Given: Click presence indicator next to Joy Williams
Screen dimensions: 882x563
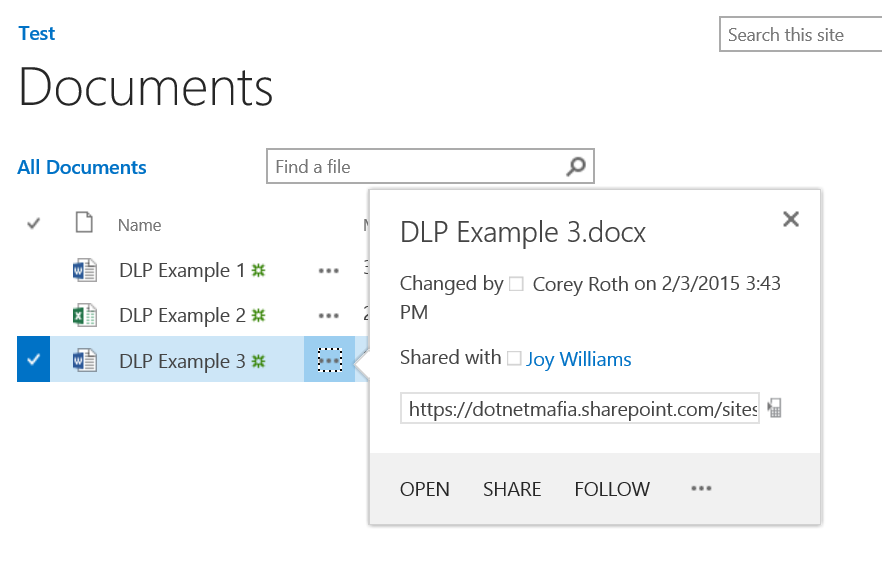Looking at the screenshot, I should (514, 358).
